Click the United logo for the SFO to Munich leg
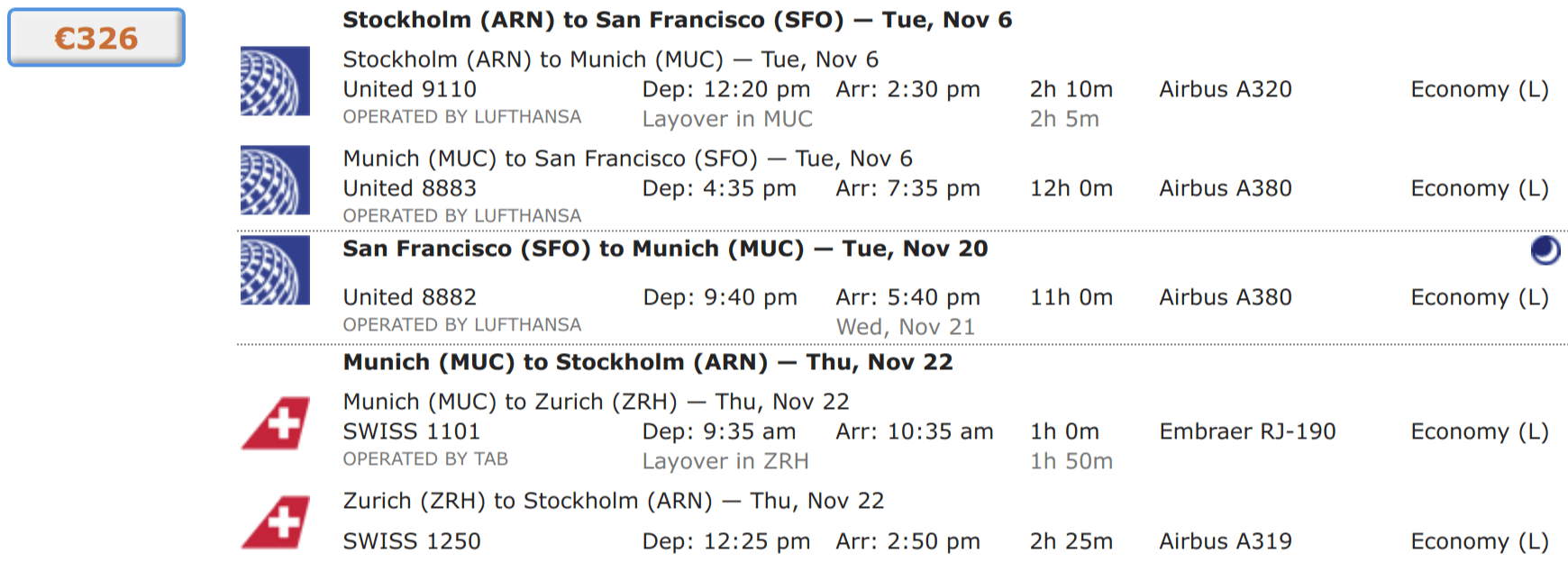Image resolution: width=1568 pixels, height=562 pixels. (x=273, y=270)
